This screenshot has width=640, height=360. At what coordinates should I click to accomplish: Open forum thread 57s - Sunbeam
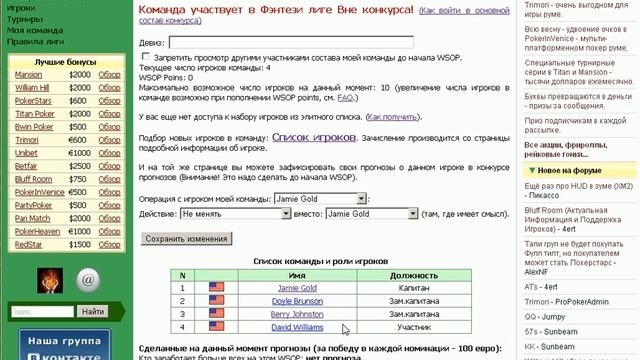(551, 331)
